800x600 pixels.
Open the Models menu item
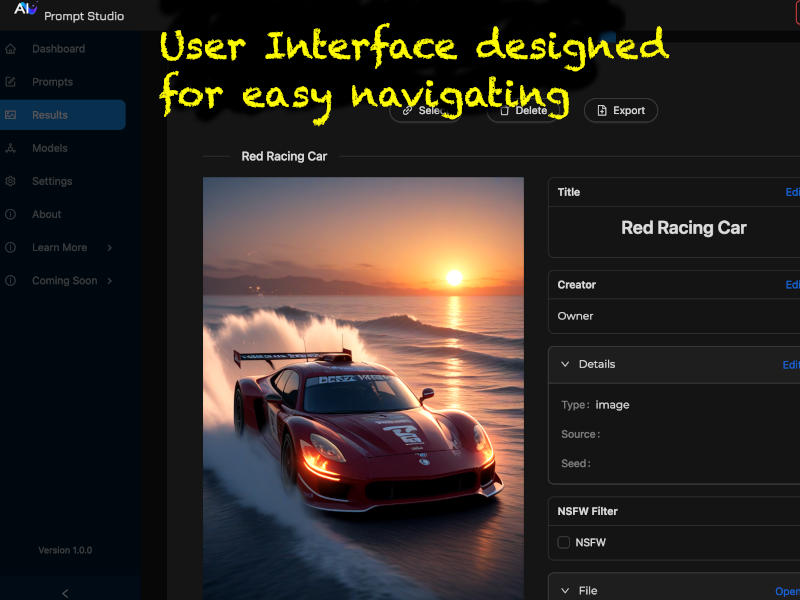pyautogui.click(x=50, y=148)
